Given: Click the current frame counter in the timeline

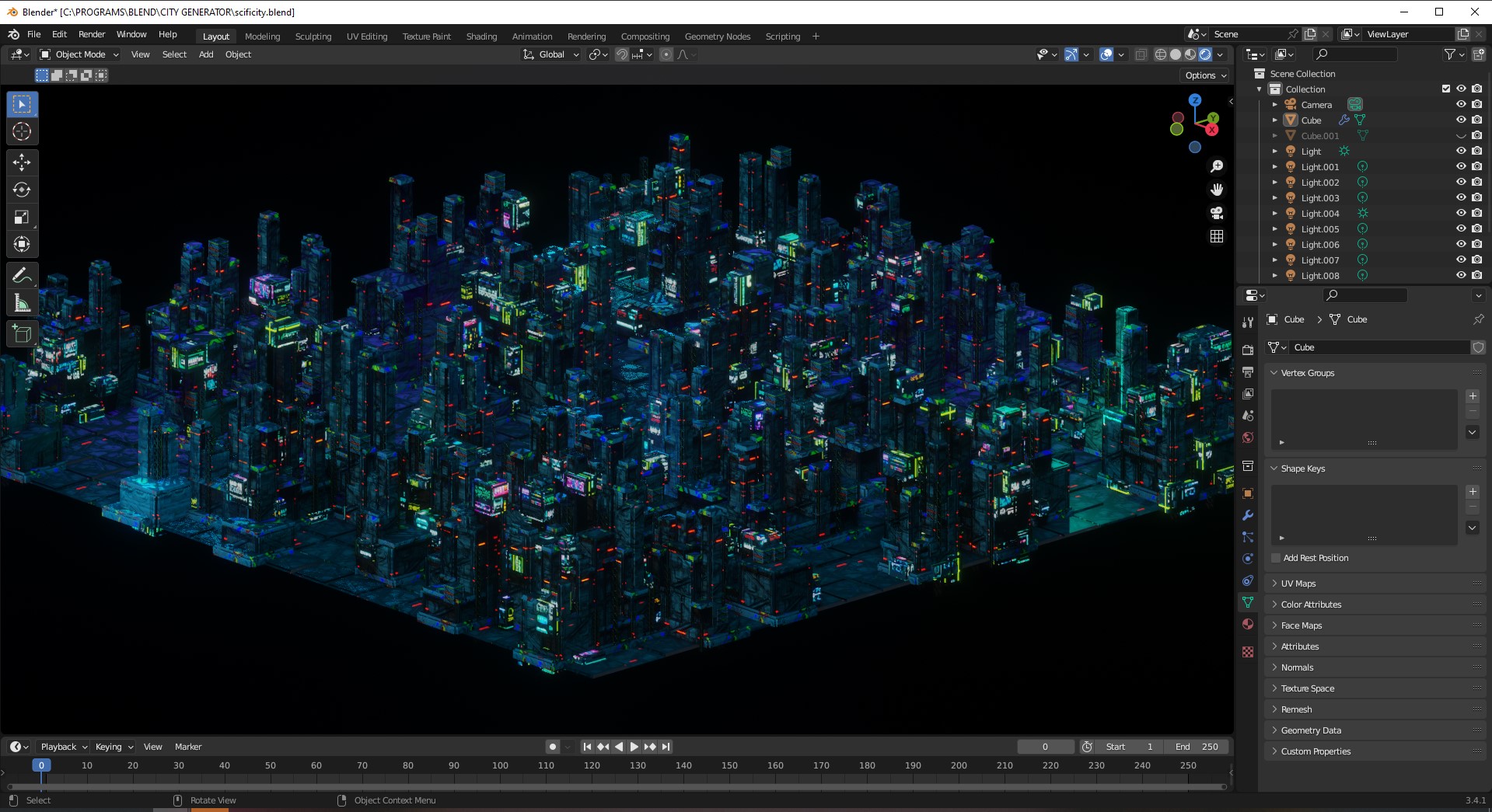Looking at the screenshot, I should pyautogui.click(x=1046, y=747).
